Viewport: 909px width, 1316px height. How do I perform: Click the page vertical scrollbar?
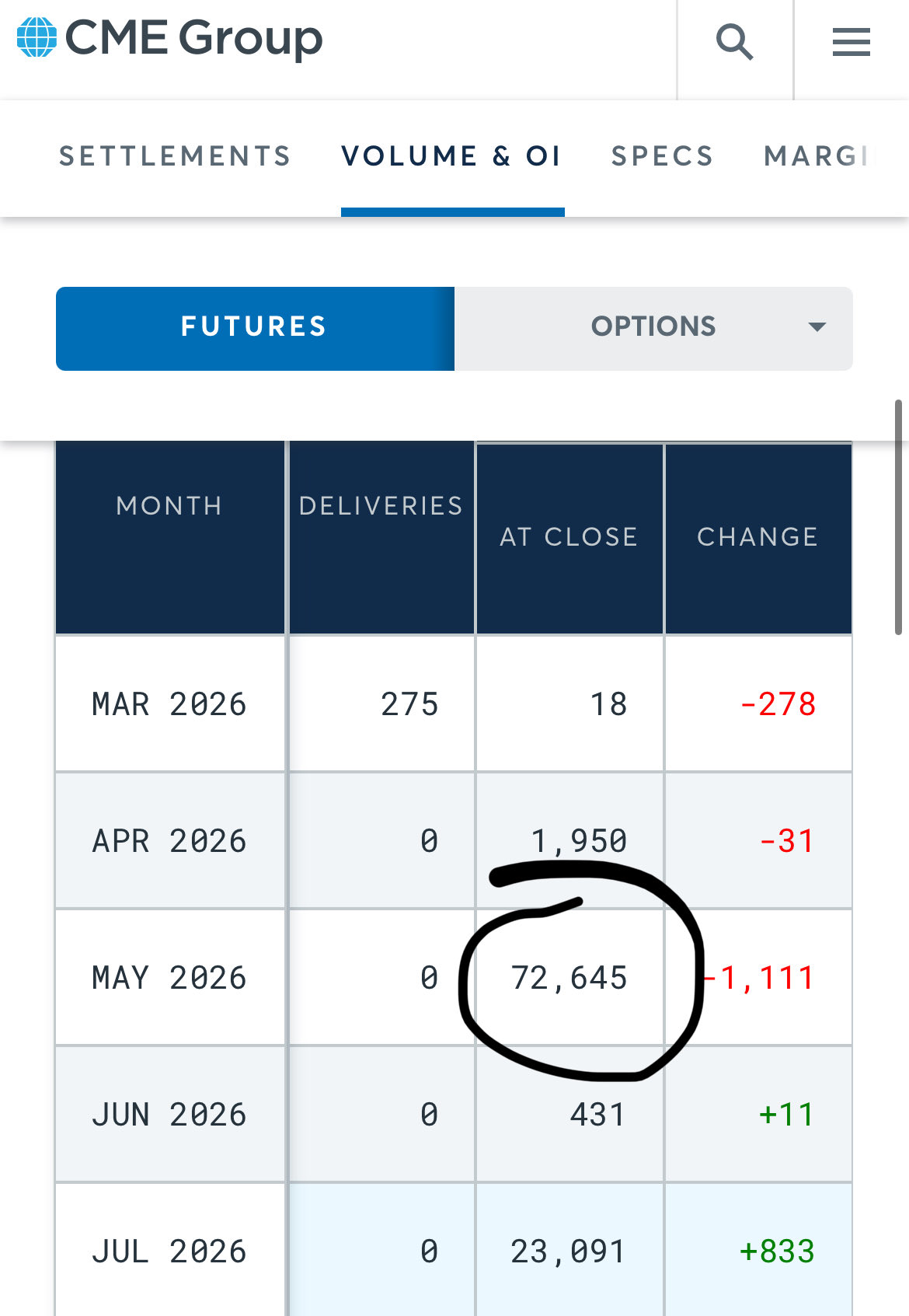tap(898, 517)
